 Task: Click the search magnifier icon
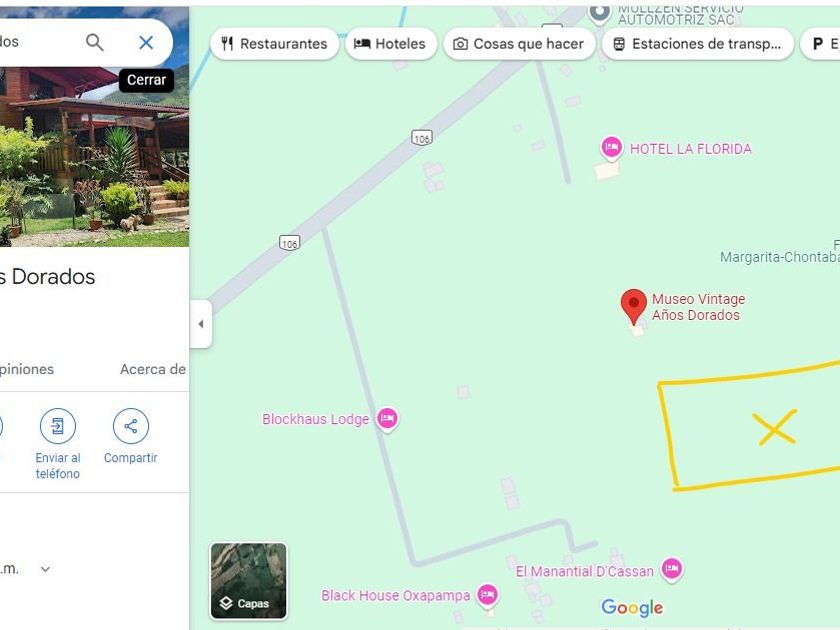coord(95,42)
